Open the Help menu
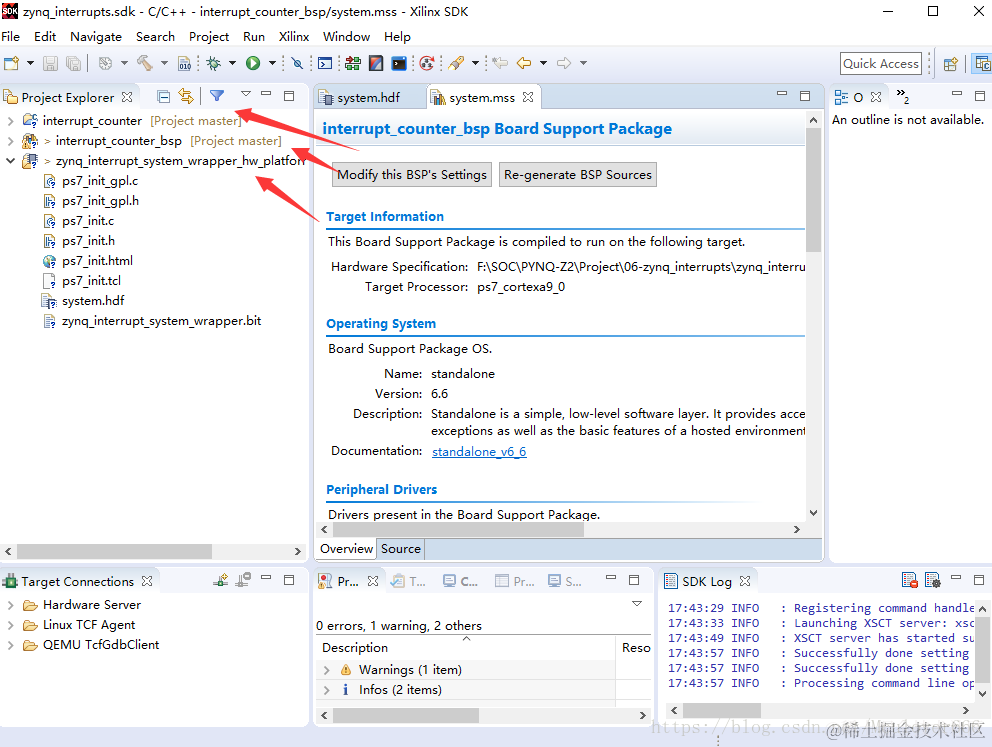 (x=397, y=37)
